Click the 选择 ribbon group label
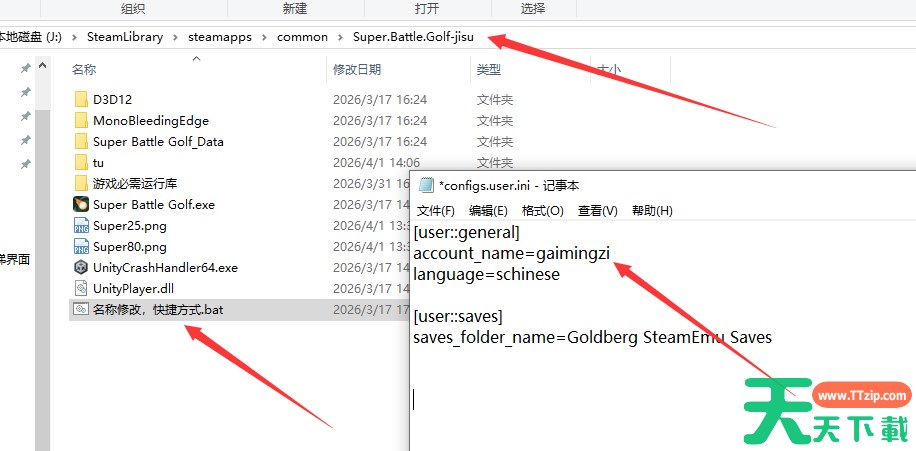The width and height of the screenshot is (916, 451). (533, 9)
